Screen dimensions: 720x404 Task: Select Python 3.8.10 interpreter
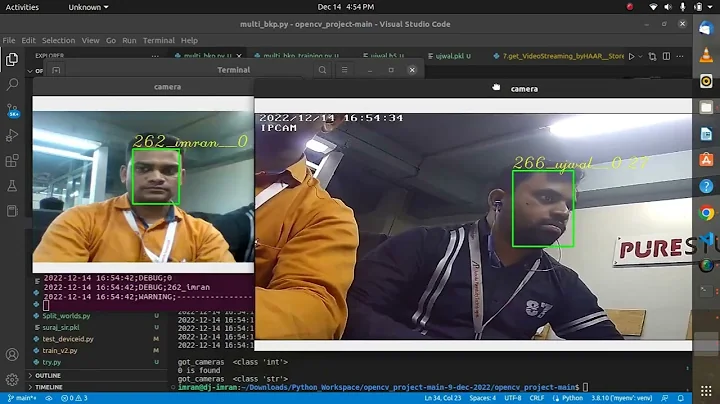tap(621, 398)
